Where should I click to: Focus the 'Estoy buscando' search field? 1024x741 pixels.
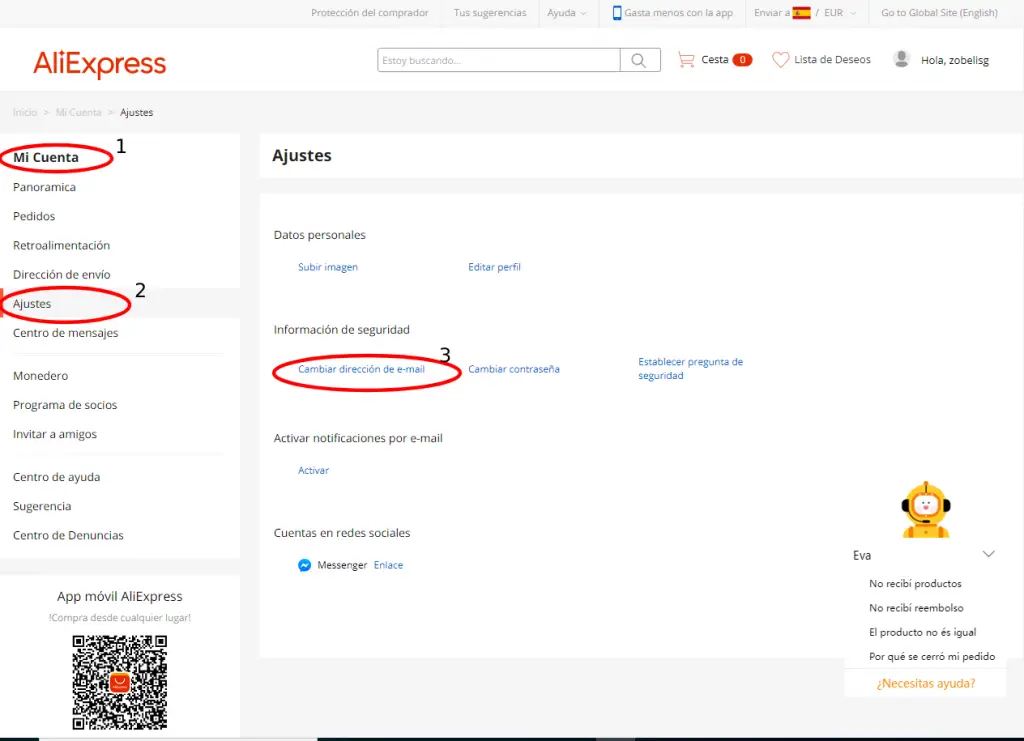tap(498, 60)
